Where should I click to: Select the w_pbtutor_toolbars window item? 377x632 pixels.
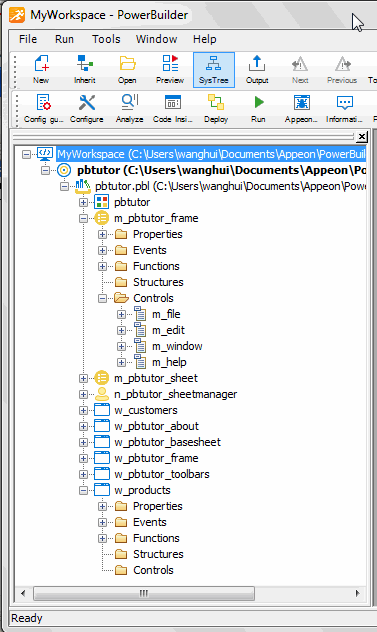tap(162, 474)
